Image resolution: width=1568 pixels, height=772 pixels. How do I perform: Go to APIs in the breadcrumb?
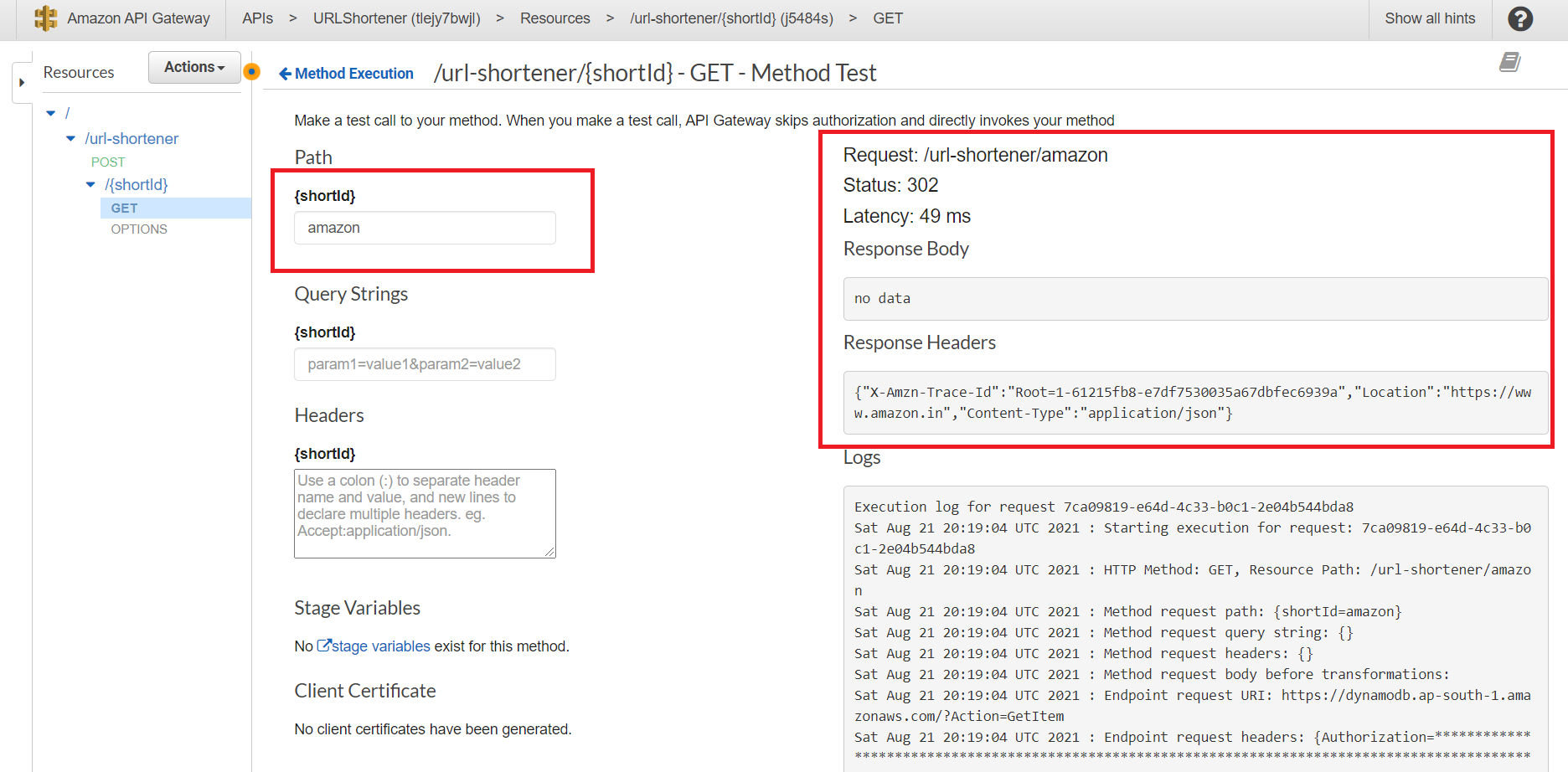click(x=257, y=18)
